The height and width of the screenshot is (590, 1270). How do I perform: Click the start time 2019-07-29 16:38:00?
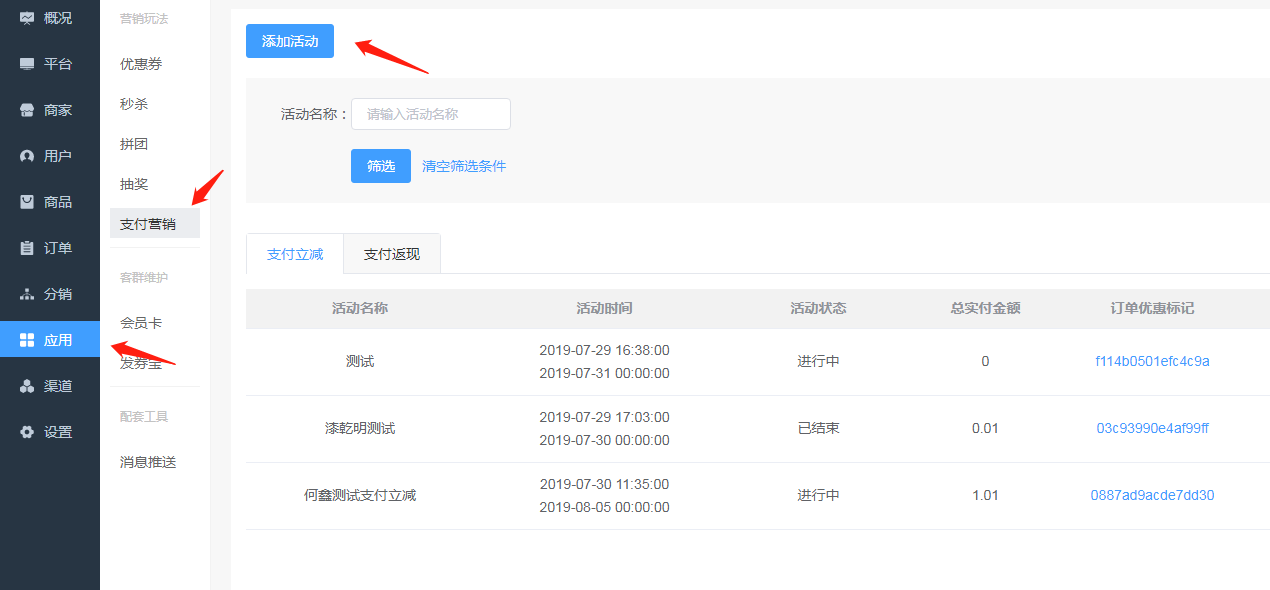click(x=605, y=350)
